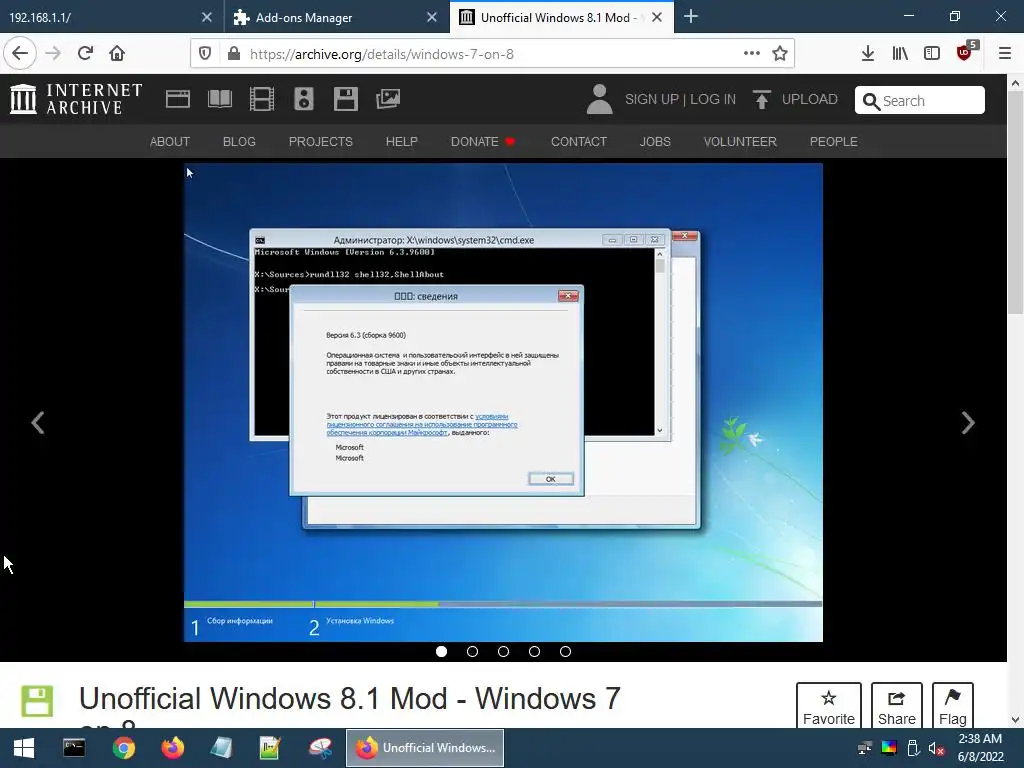Select third carousel dot
Viewport: 1024px width, 768px height.
[x=504, y=651]
